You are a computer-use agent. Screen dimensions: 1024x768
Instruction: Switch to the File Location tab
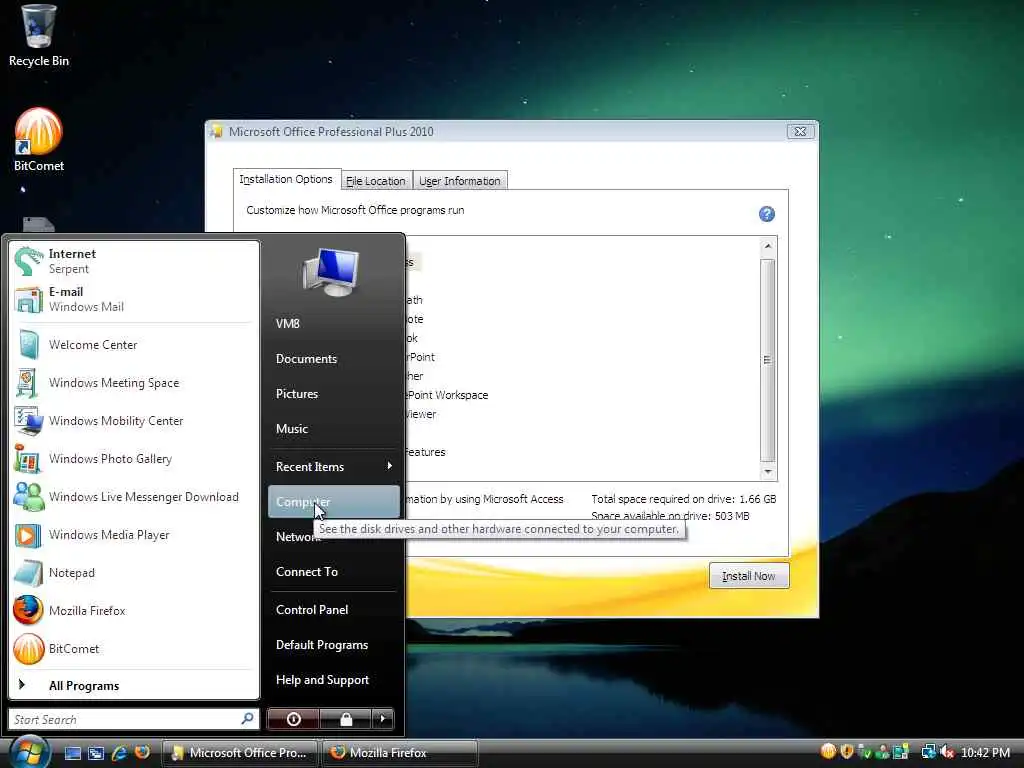[x=376, y=181]
